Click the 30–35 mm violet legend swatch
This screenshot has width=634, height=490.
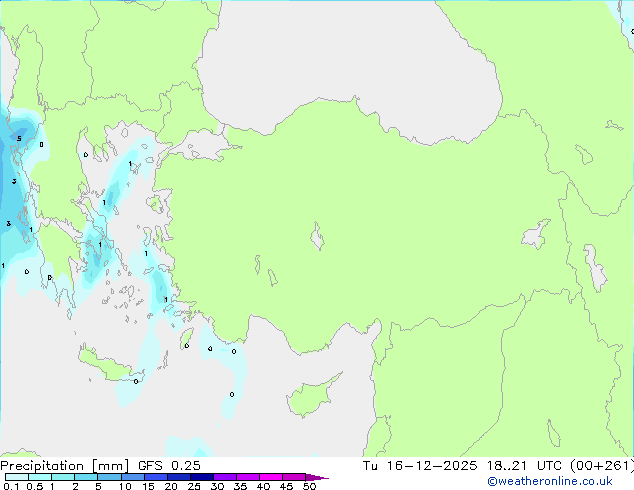pos(225,477)
